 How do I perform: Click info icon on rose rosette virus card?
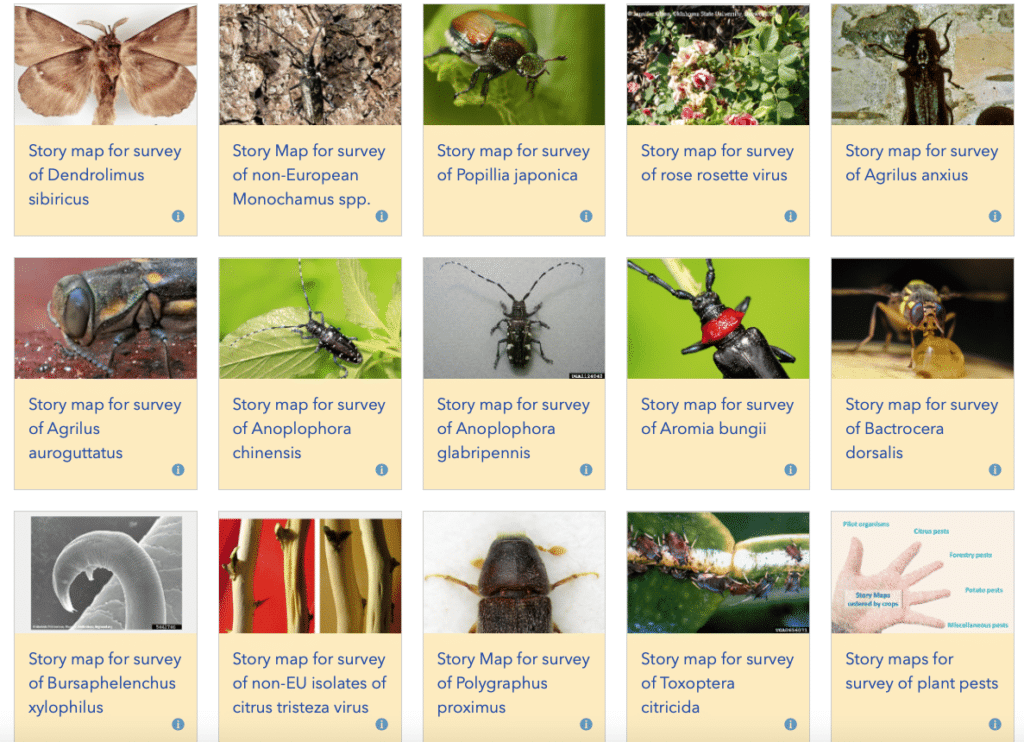[791, 216]
